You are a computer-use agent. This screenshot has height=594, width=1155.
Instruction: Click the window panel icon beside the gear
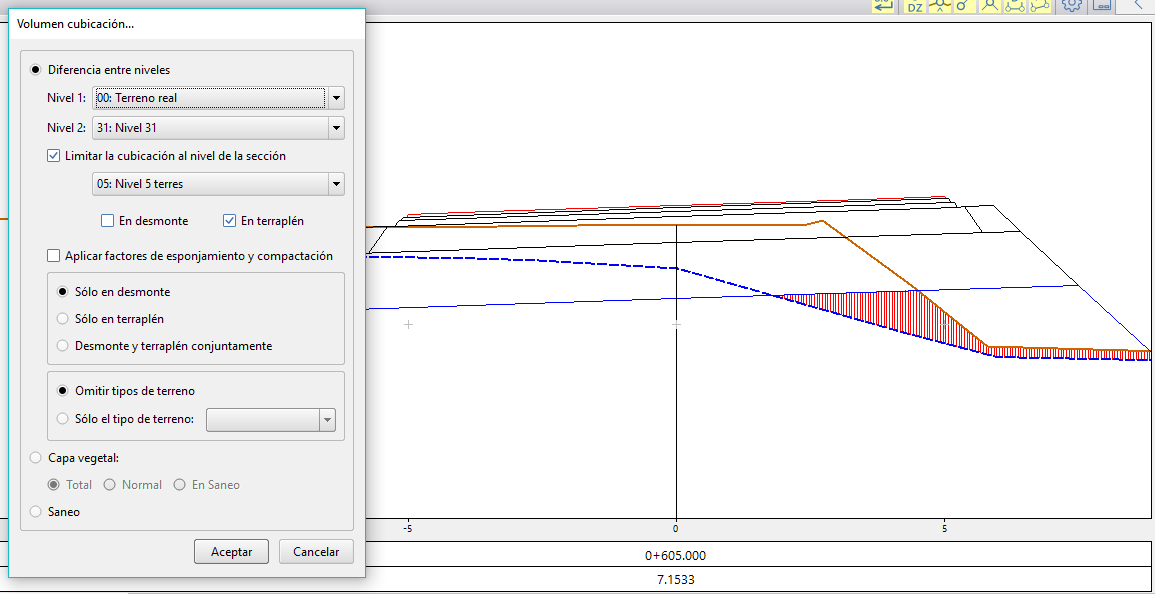pos(1102,5)
